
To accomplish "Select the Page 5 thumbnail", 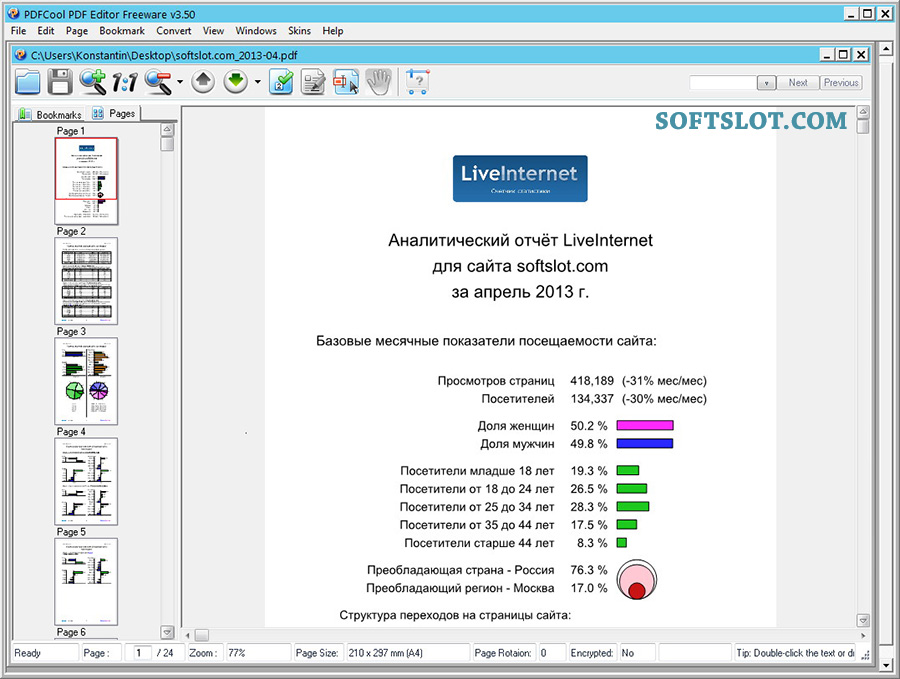I will pyautogui.click(x=86, y=581).
